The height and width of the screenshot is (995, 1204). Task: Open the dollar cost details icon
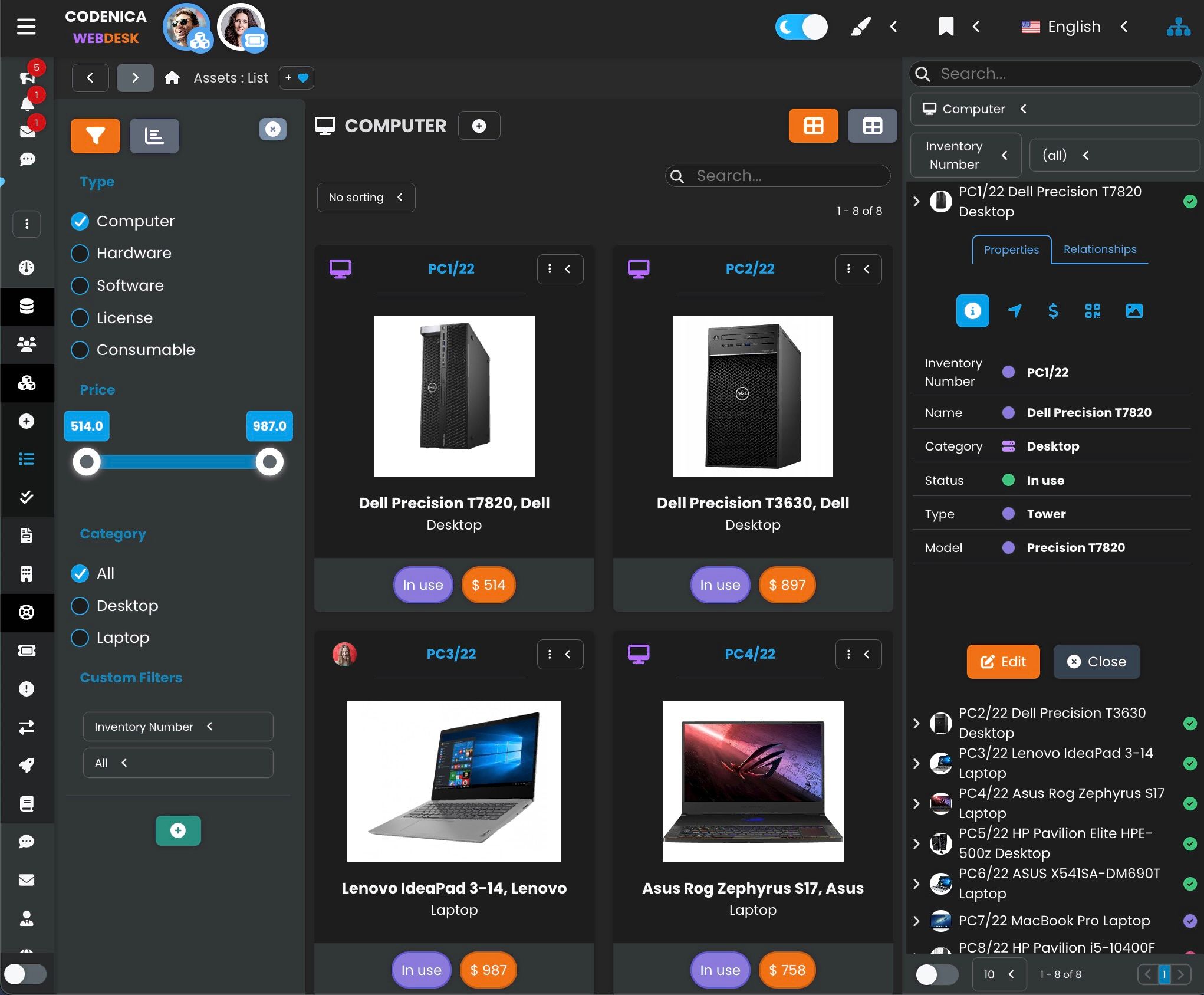click(1054, 311)
